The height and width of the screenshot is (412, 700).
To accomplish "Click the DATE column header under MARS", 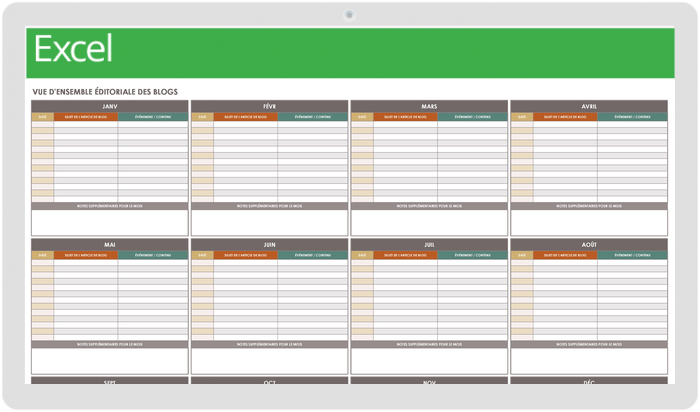I will point(362,117).
